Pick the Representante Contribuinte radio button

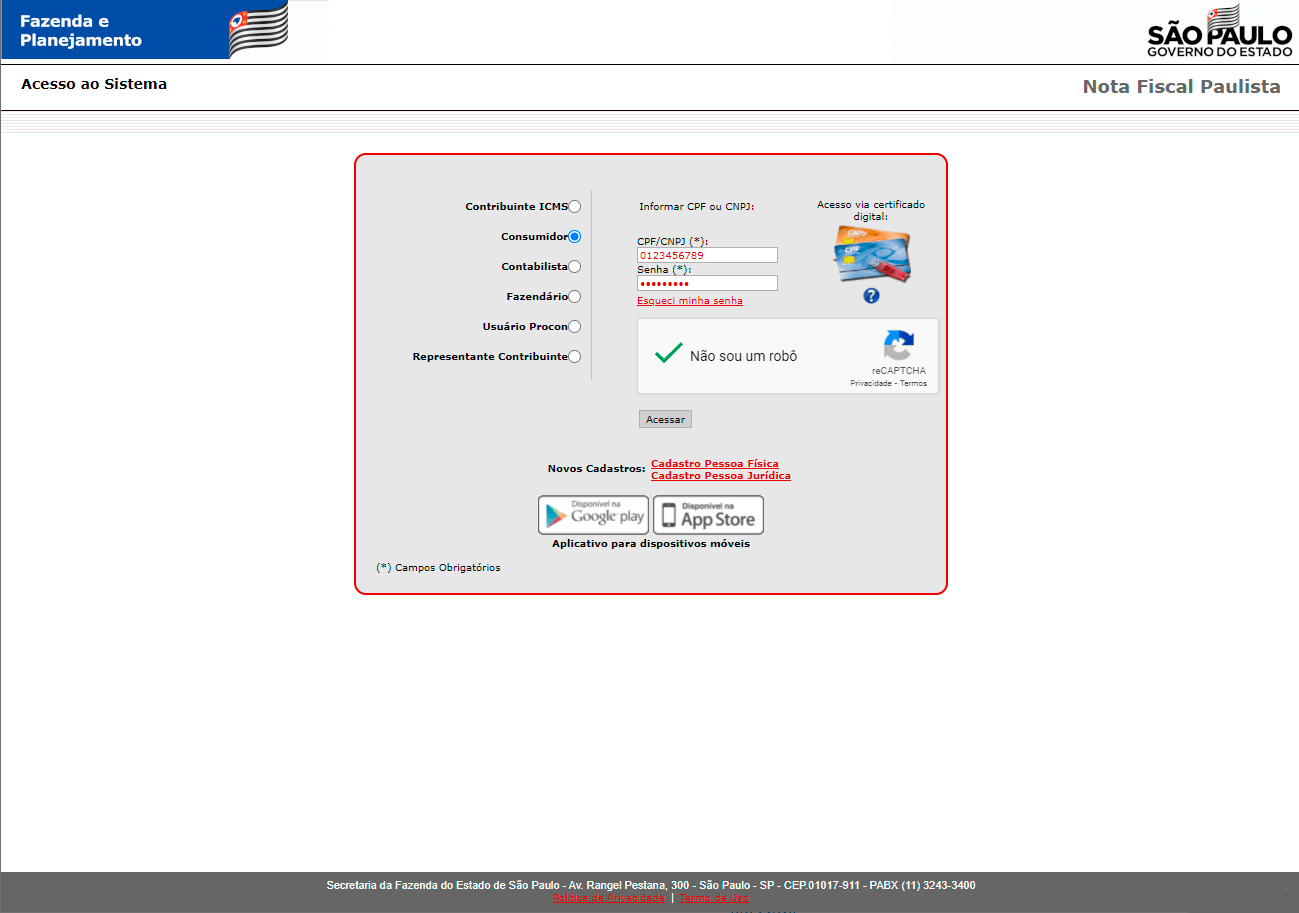(574, 357)
